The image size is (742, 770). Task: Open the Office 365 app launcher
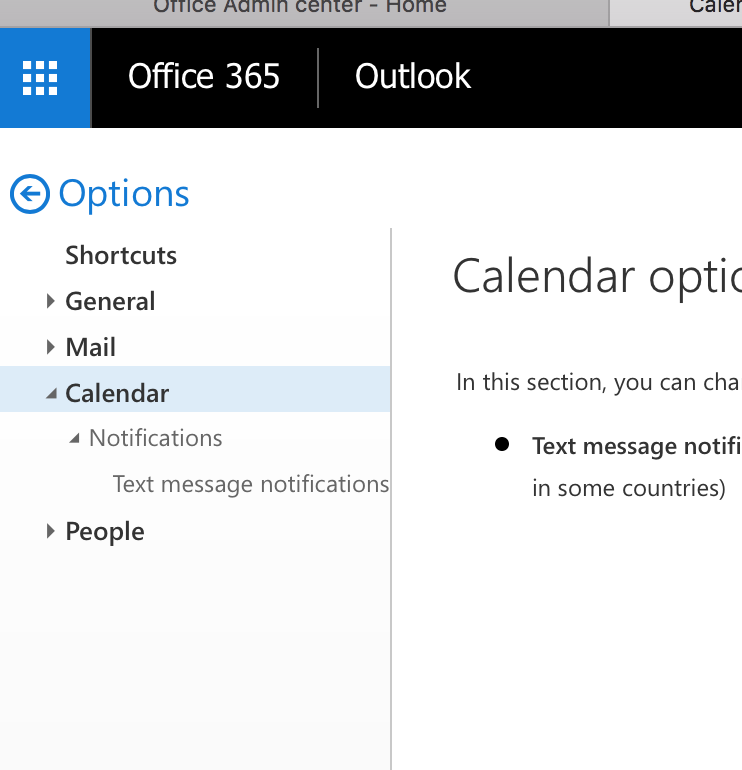(40, 78)
